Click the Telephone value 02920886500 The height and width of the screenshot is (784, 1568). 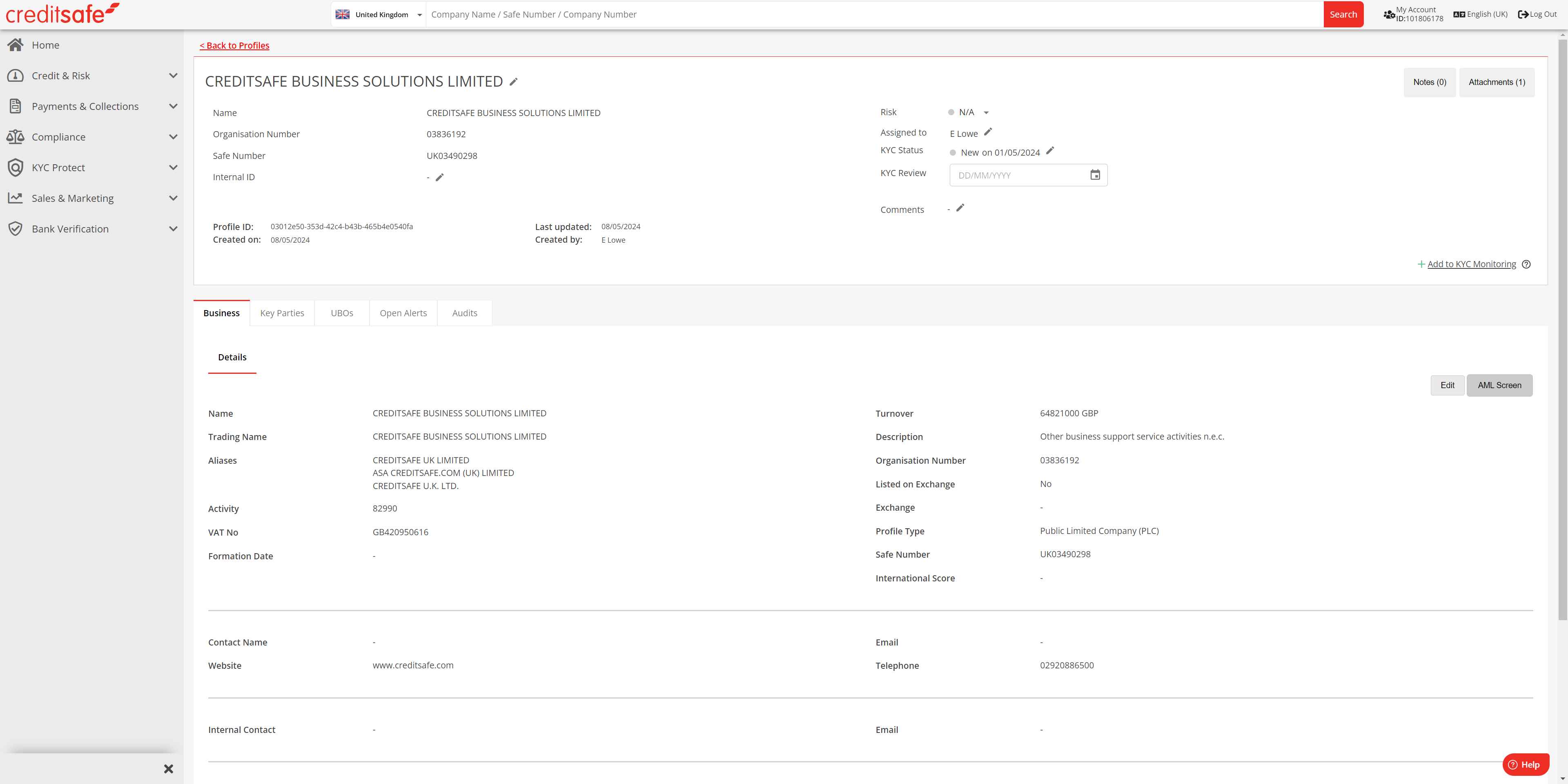point(1067,665)
